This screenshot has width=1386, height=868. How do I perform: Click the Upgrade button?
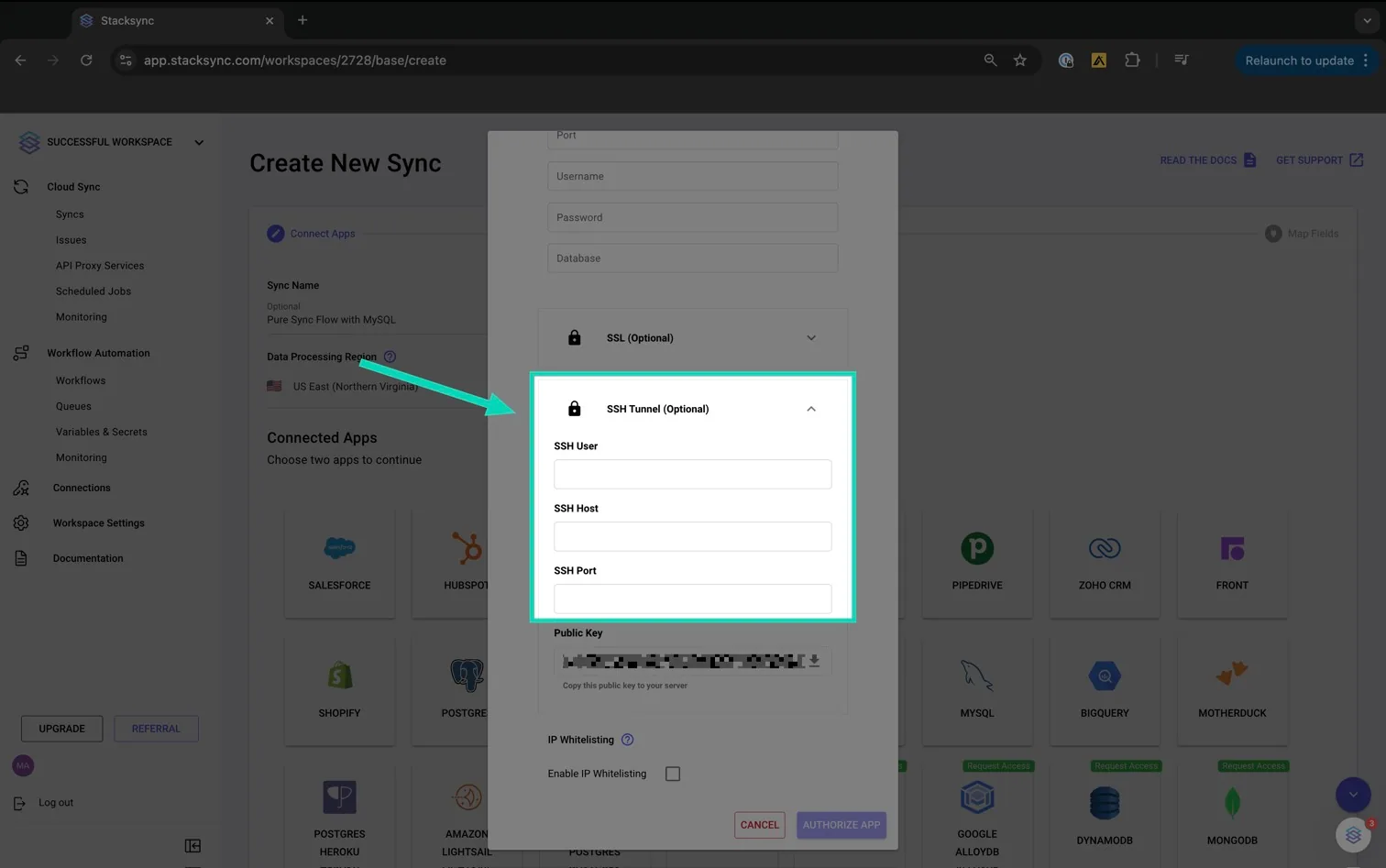pos(61,729)
